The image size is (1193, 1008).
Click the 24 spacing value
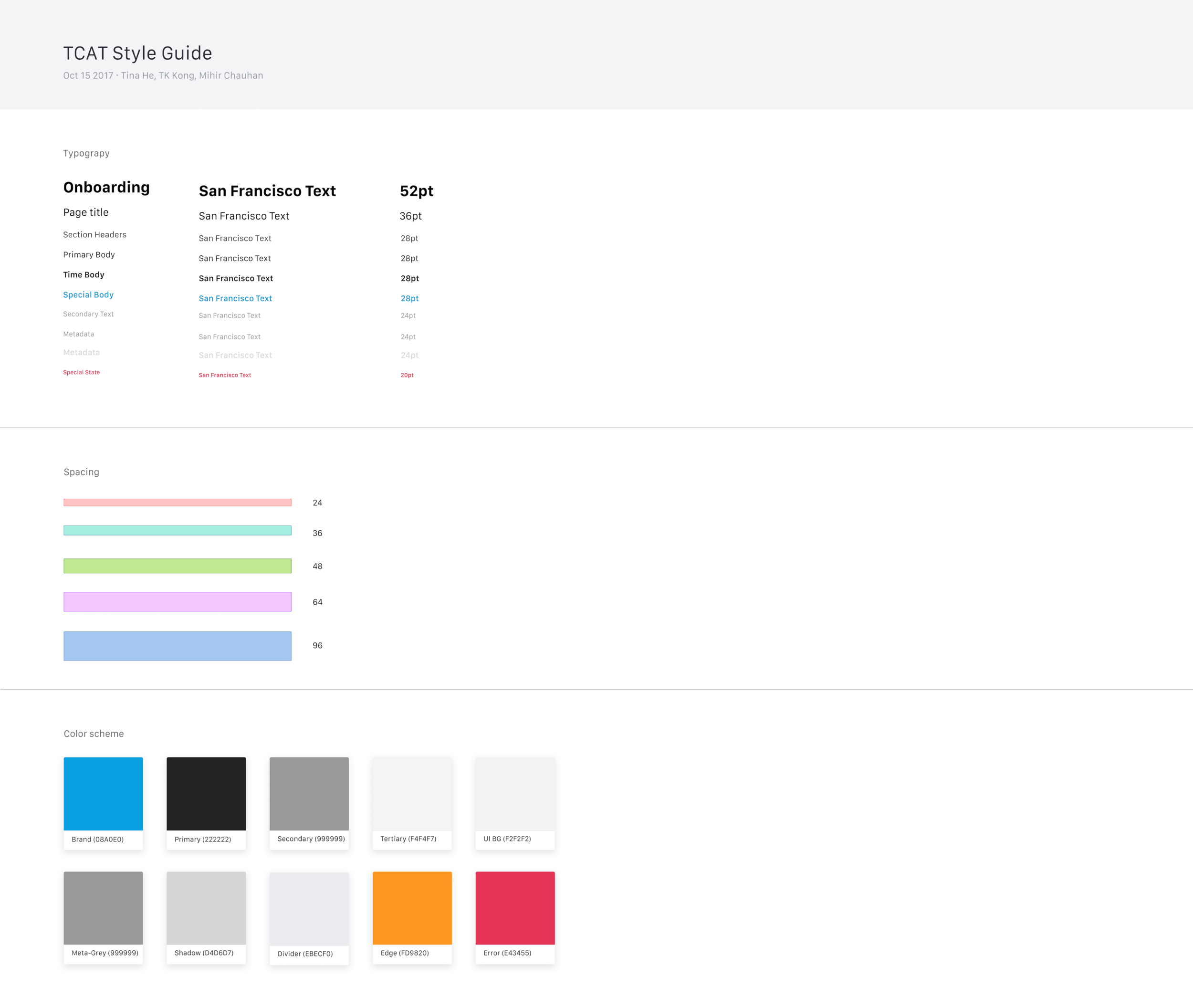click(x=318, y=503)
